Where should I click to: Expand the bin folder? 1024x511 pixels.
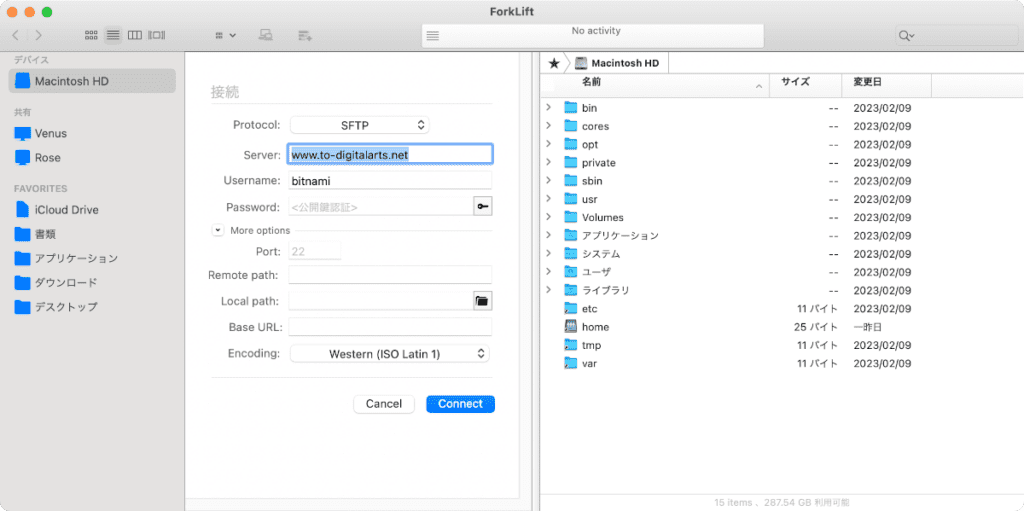point(549,107)
